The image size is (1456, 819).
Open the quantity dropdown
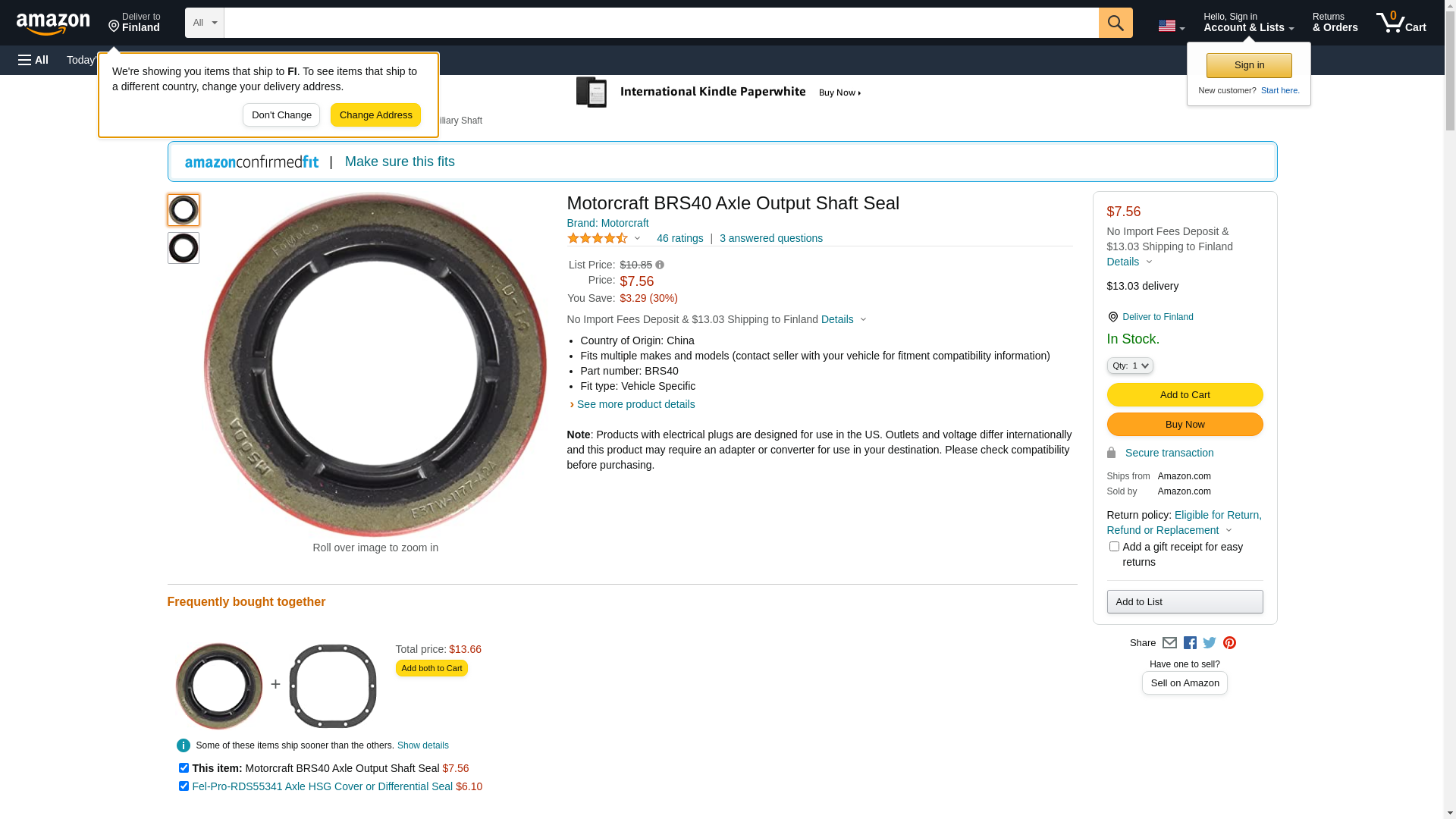[x=1130, y=366]
